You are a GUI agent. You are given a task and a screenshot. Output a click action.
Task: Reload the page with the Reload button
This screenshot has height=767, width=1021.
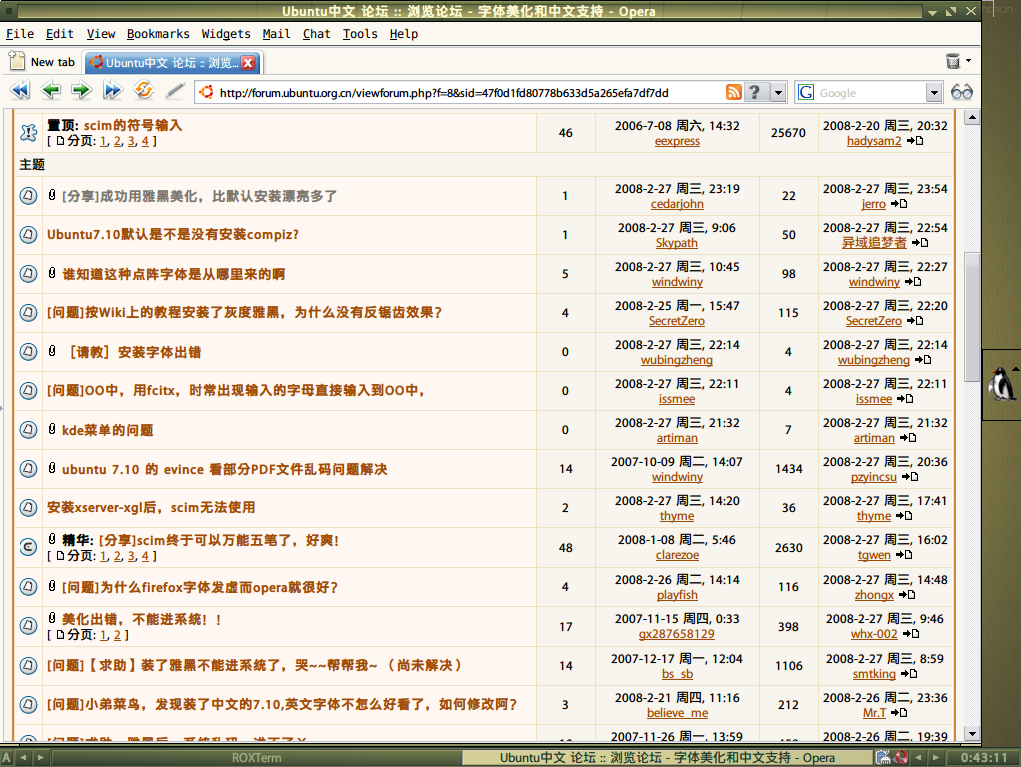coord(143,90)
